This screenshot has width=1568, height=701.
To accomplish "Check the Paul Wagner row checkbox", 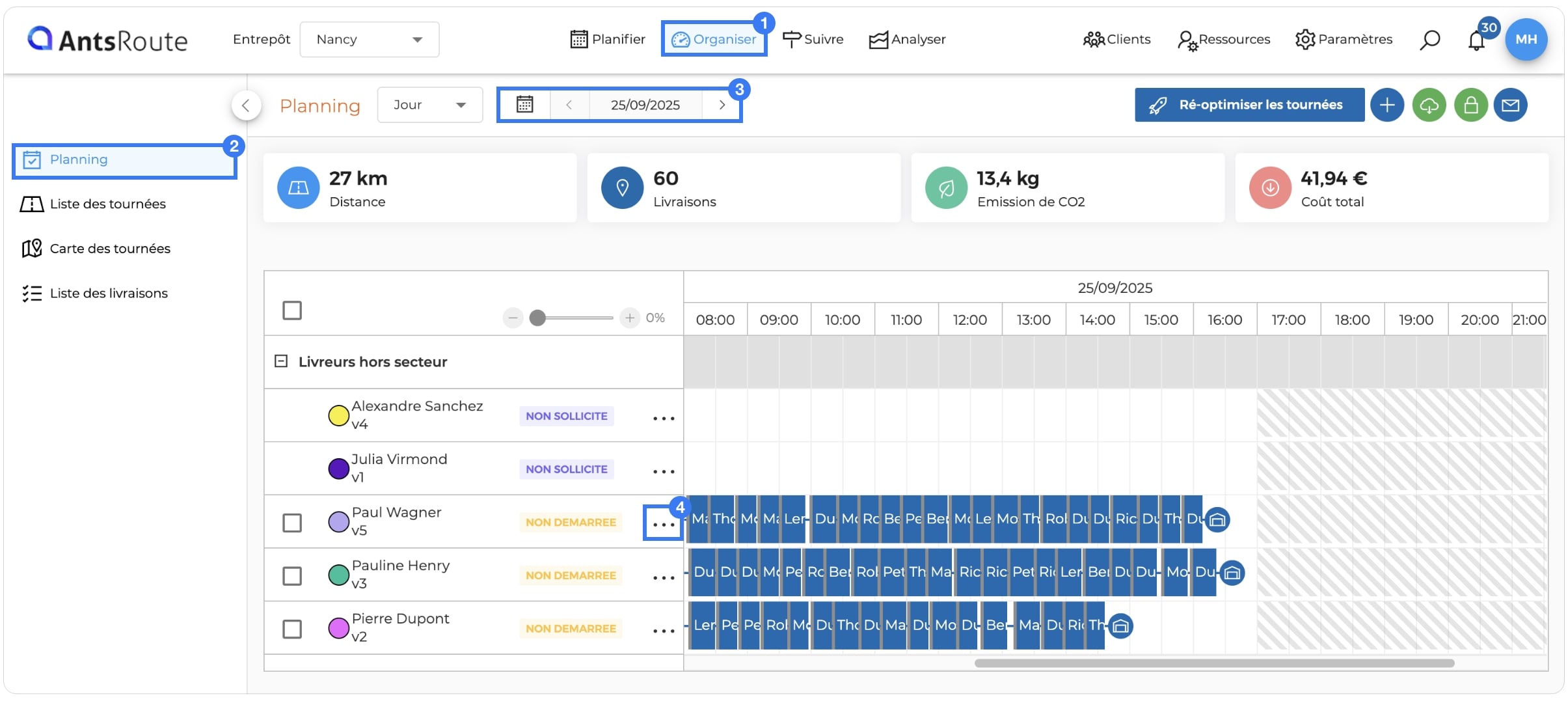I will click(x=292, y=523).
